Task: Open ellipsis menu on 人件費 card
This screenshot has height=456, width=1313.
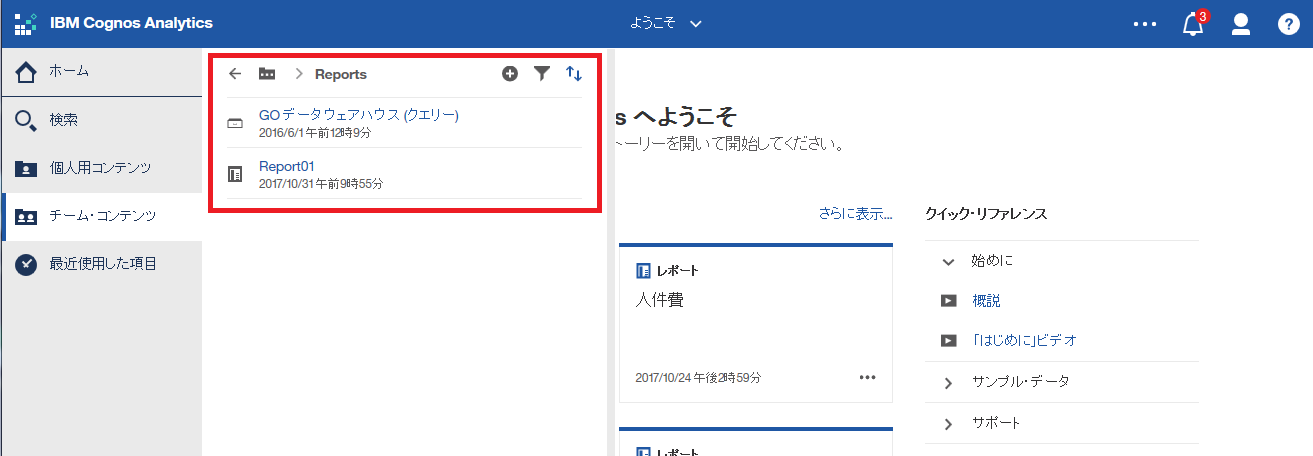Action: 867,378
